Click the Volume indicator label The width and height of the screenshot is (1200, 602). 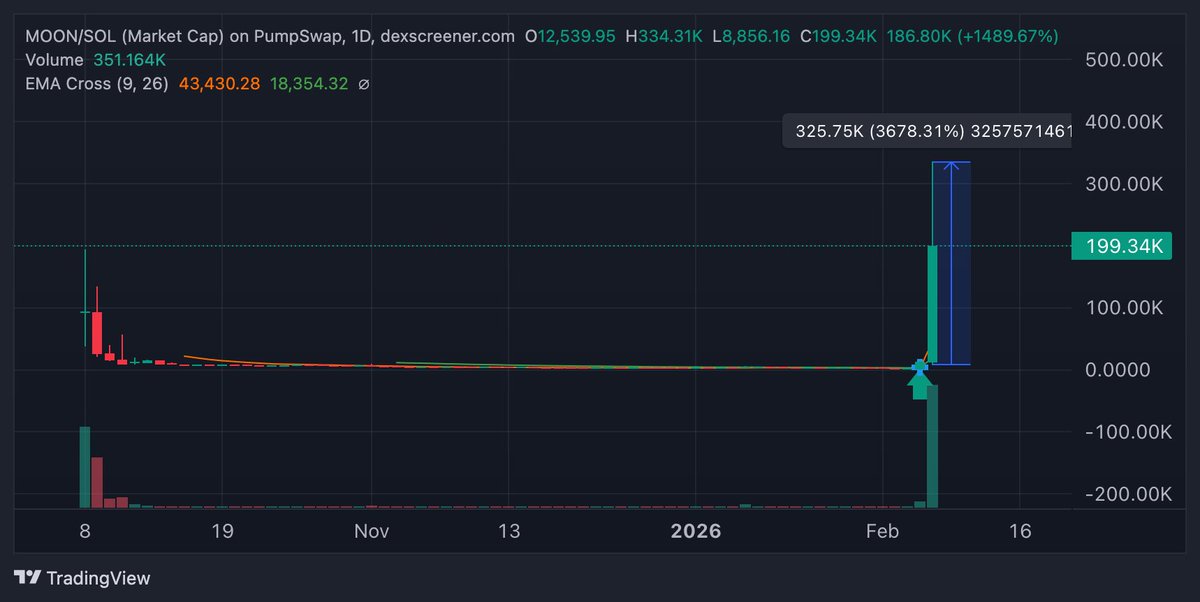pos(54,60)
